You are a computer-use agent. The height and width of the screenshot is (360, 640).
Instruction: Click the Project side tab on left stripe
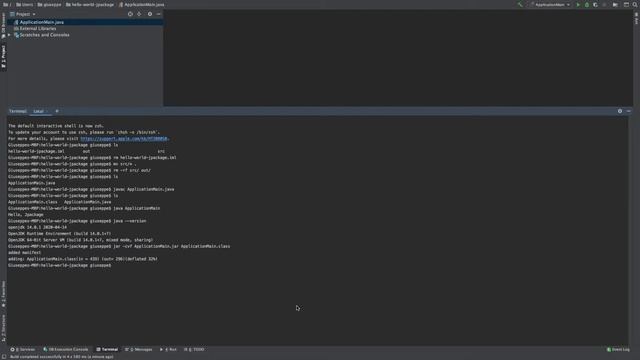(4, 57)
